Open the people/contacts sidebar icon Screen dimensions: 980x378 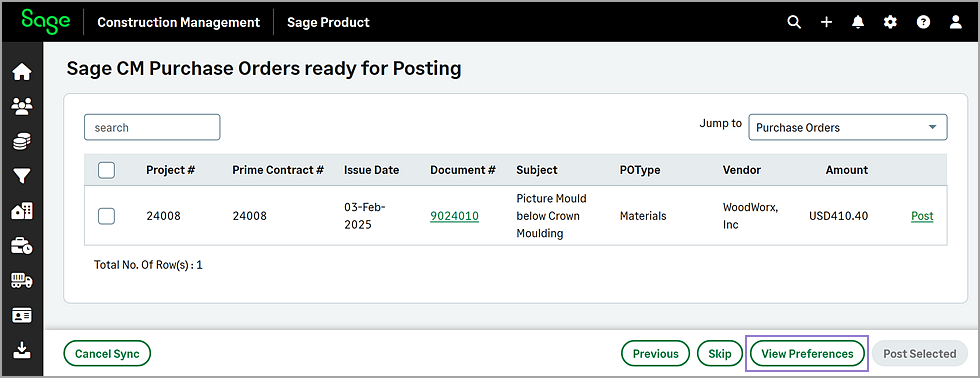click(22, 107)
